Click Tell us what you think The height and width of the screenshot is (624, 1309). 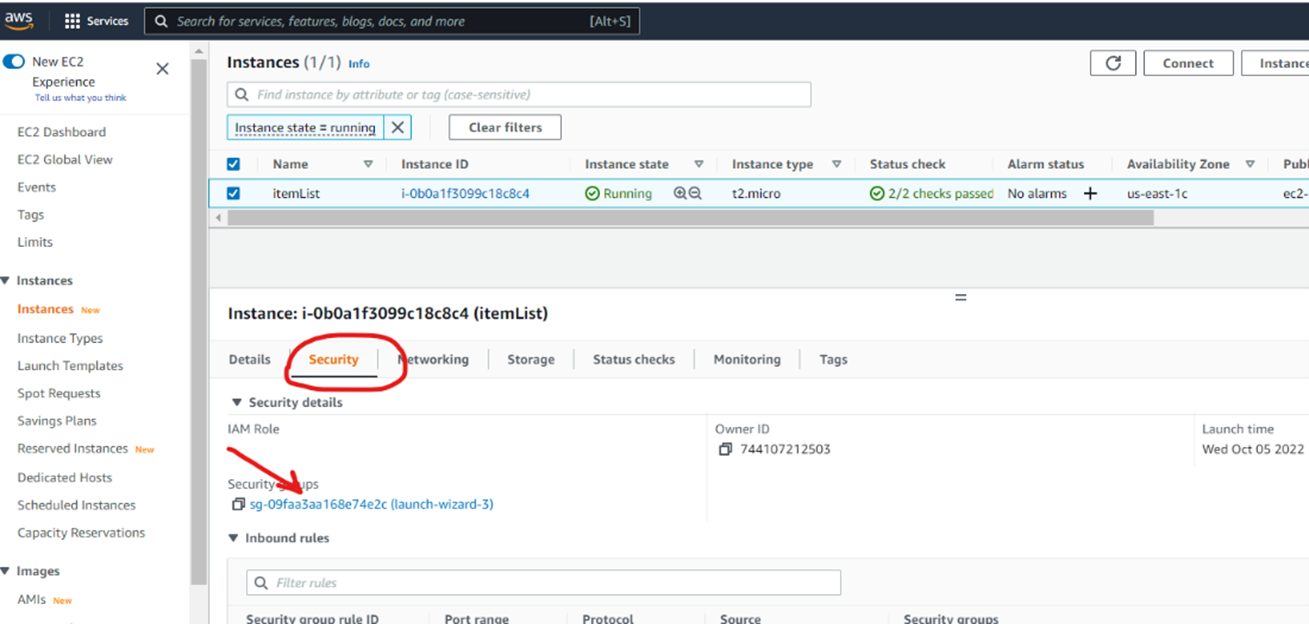81,98
